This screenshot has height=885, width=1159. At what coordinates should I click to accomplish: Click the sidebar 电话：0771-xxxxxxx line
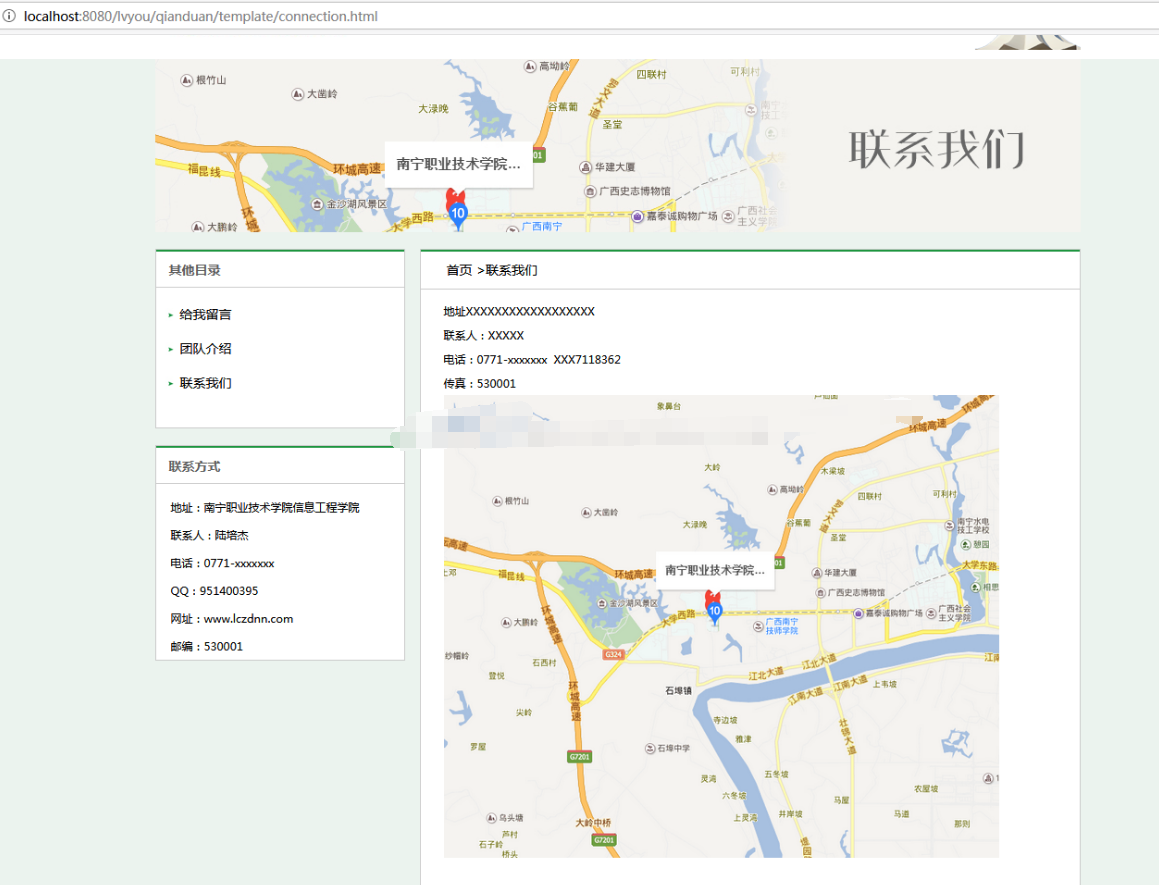pyautogui.click(x=222, y=563)
